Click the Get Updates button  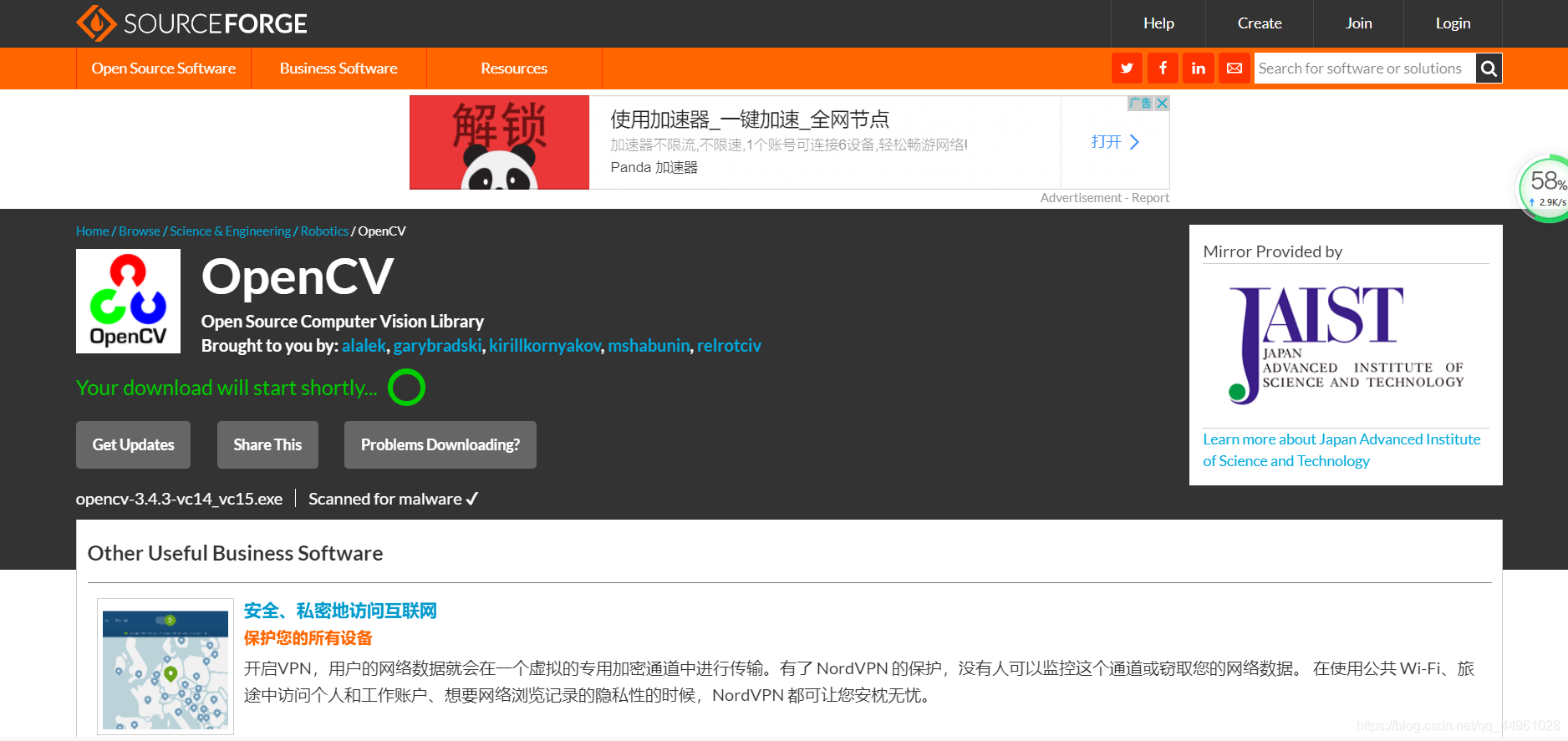133,444
